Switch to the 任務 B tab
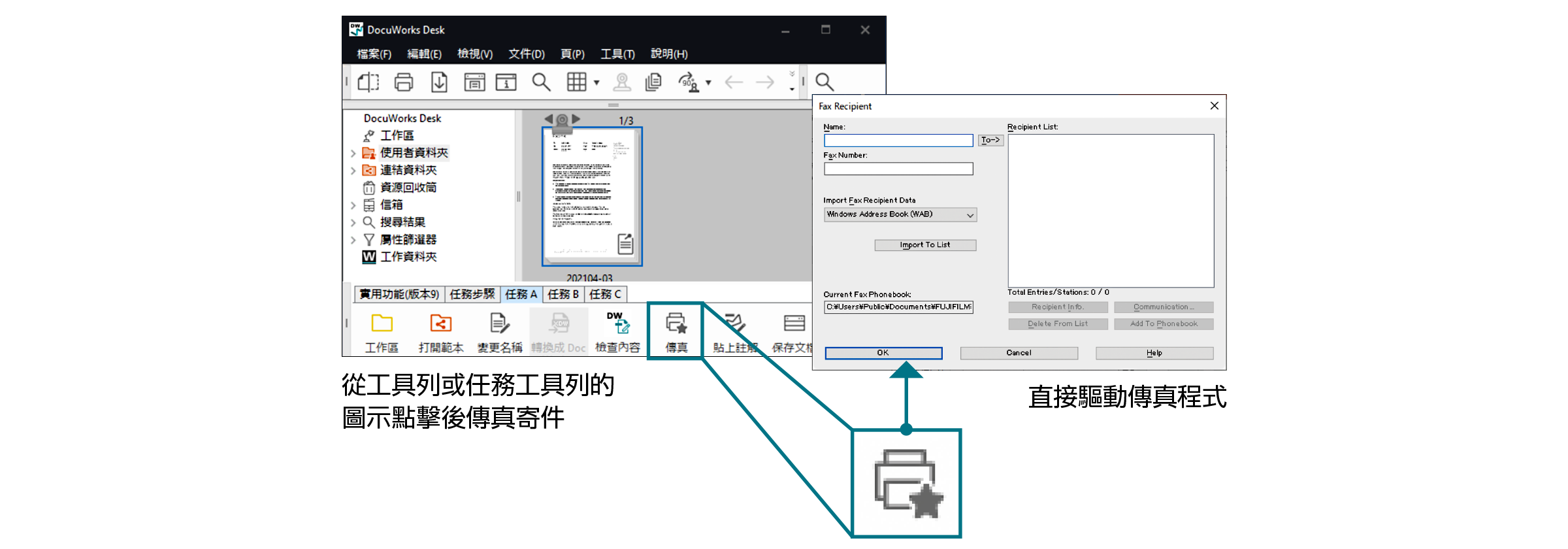This screenshot has height=549, width=1568. point(563,294)
